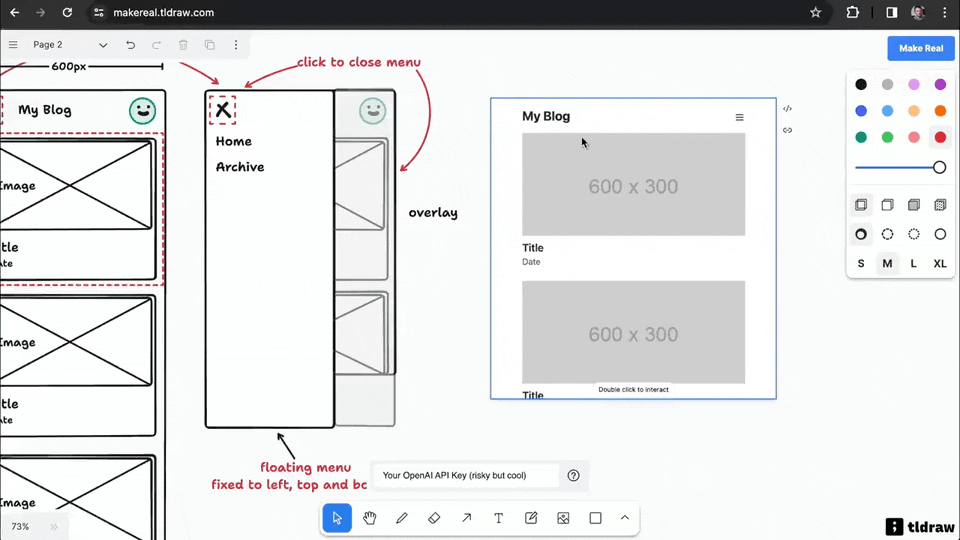The width and height of the screenshot is (960, 540).
Task: Open the main hamburger menu
Action: click(13, 45)
